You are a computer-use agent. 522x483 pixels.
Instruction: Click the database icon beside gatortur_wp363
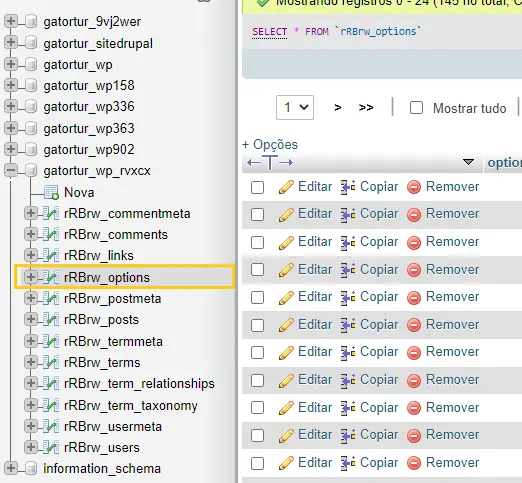coord(31,128)
